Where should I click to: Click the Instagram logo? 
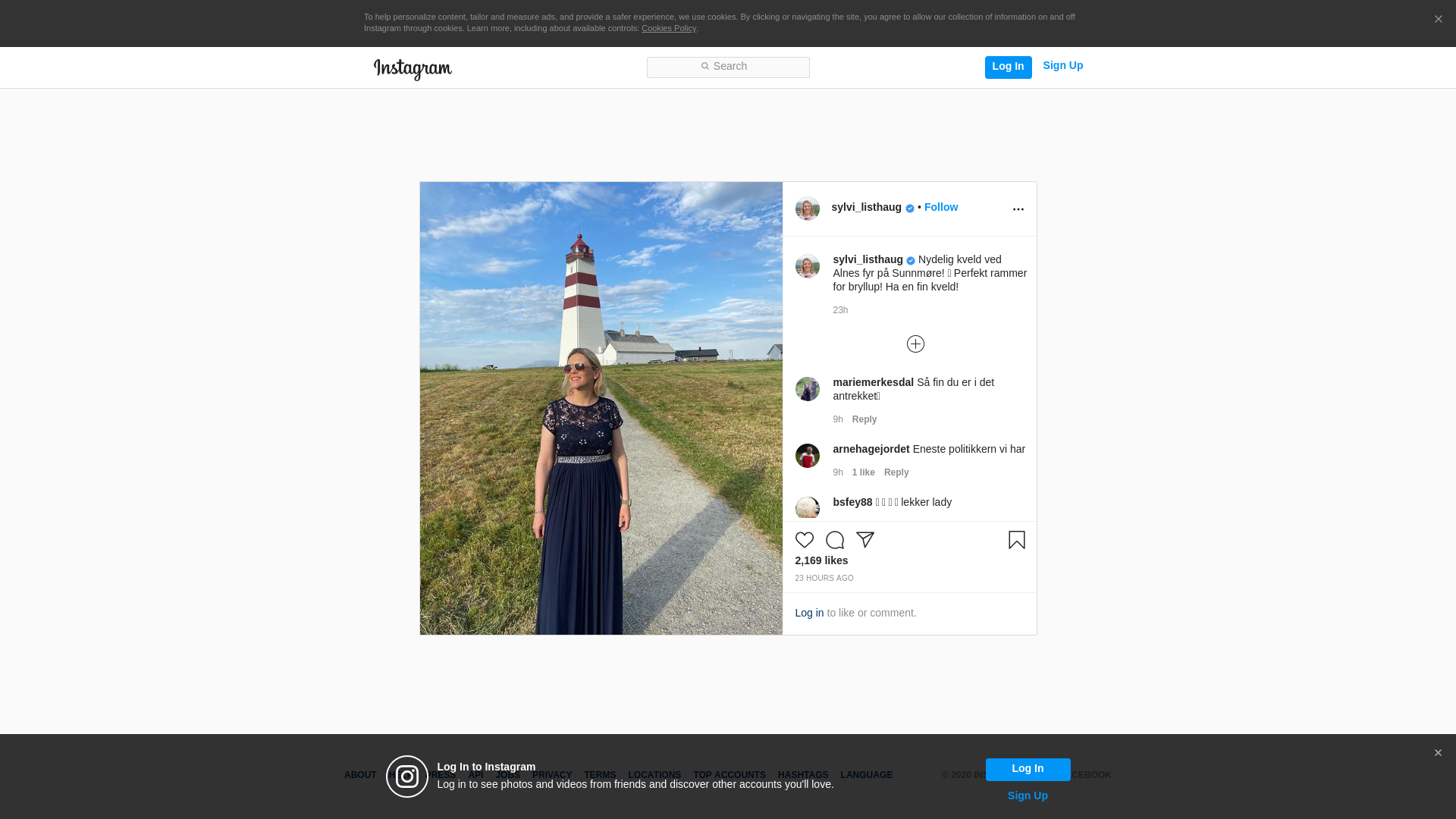tap(413, 69)
